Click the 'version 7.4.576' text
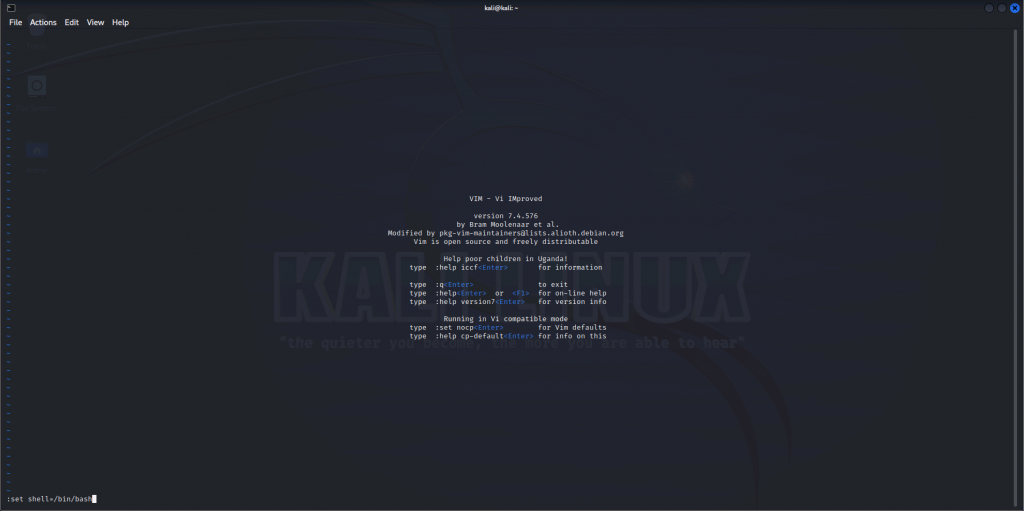The width and height of the screenshot is (1024, 511). tap(505, 216)
